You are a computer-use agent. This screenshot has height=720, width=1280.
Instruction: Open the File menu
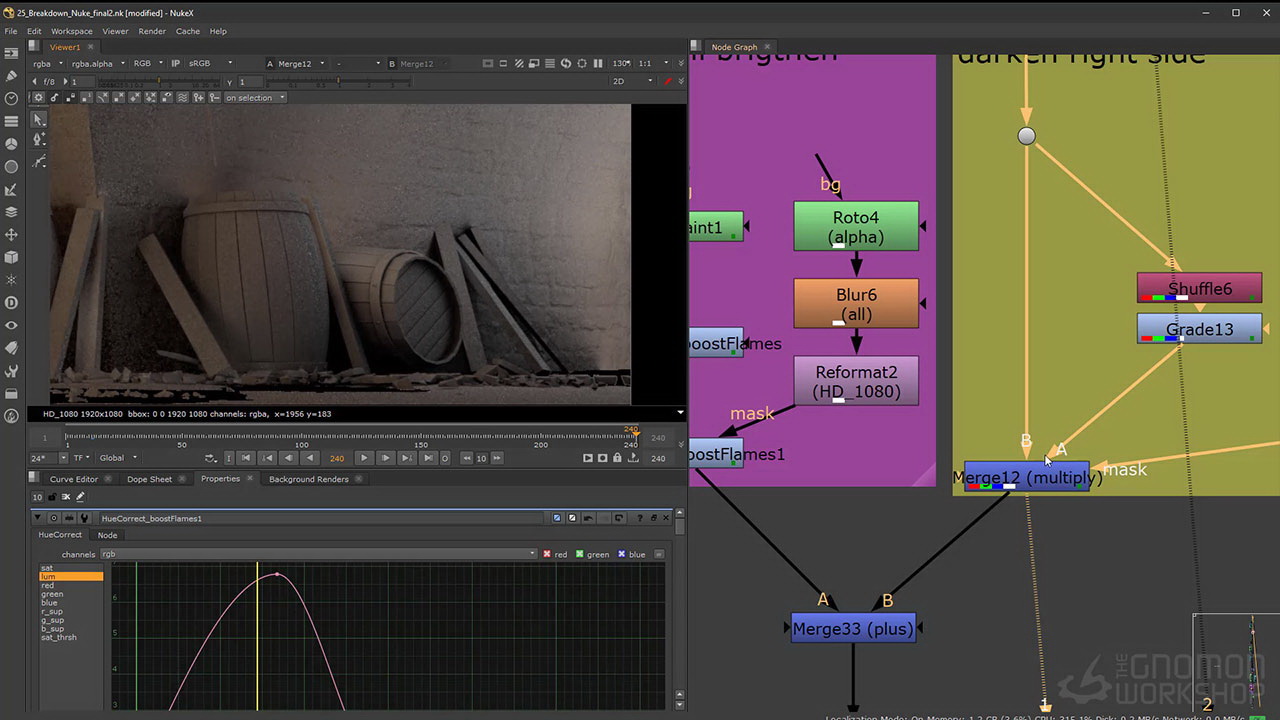[x=10, y=31]
